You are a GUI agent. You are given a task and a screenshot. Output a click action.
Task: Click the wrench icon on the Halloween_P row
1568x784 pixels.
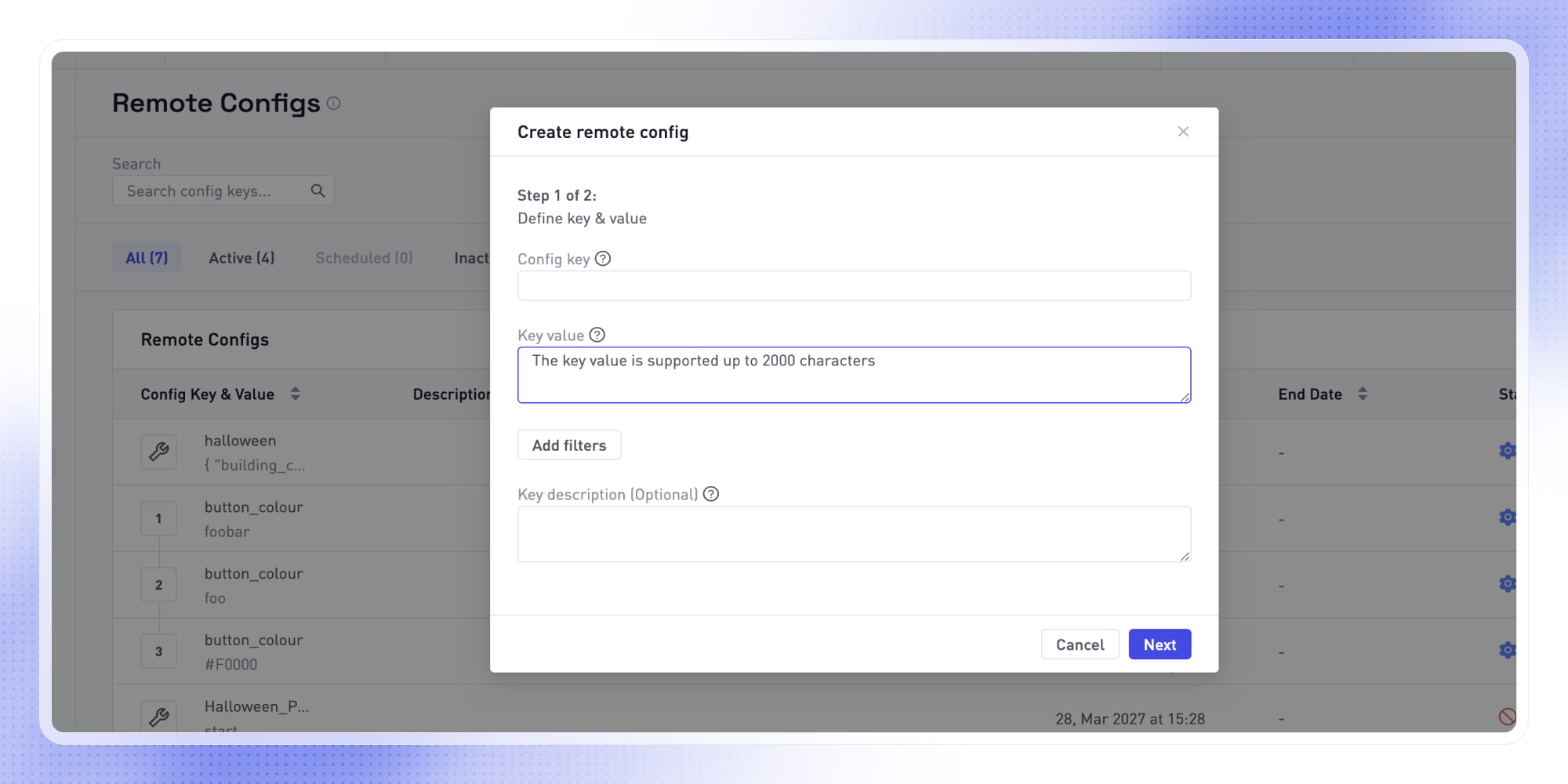point(158,715)
